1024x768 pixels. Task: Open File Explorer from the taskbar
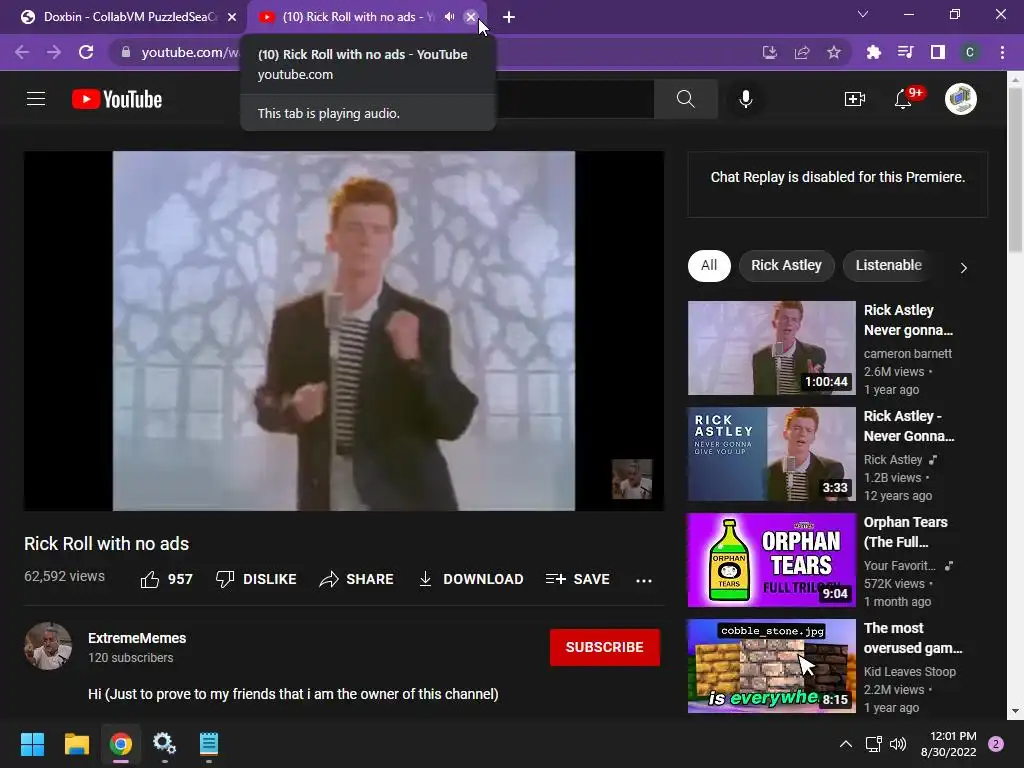tap(76, 744)
